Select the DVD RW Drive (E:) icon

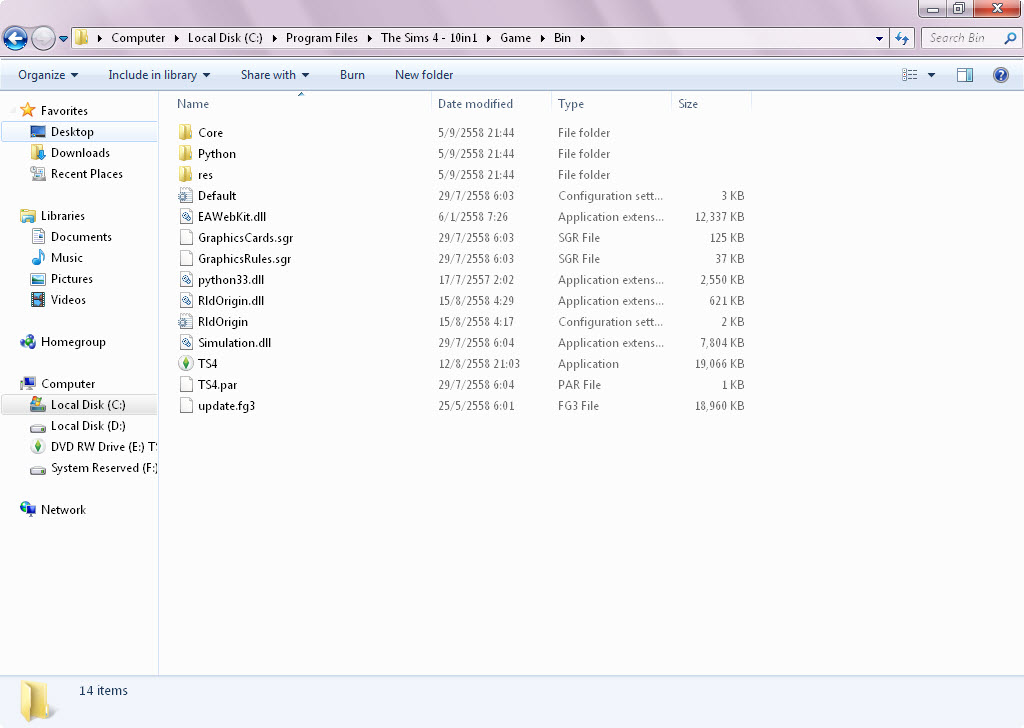tap(38, 447)
